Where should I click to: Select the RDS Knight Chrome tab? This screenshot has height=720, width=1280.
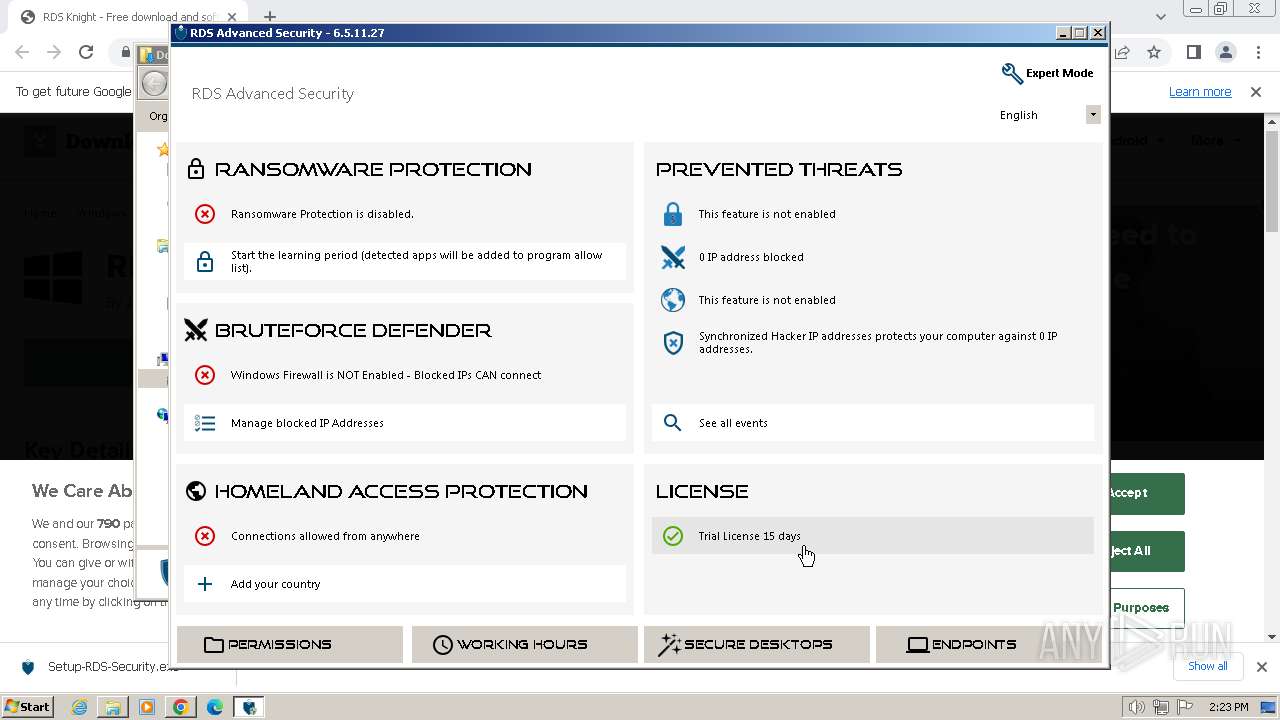point(130,17)
